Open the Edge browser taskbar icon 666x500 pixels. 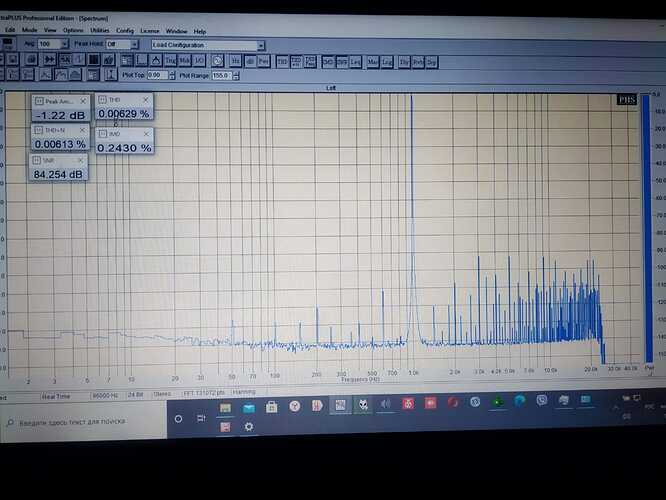click(x=519, y=401)
